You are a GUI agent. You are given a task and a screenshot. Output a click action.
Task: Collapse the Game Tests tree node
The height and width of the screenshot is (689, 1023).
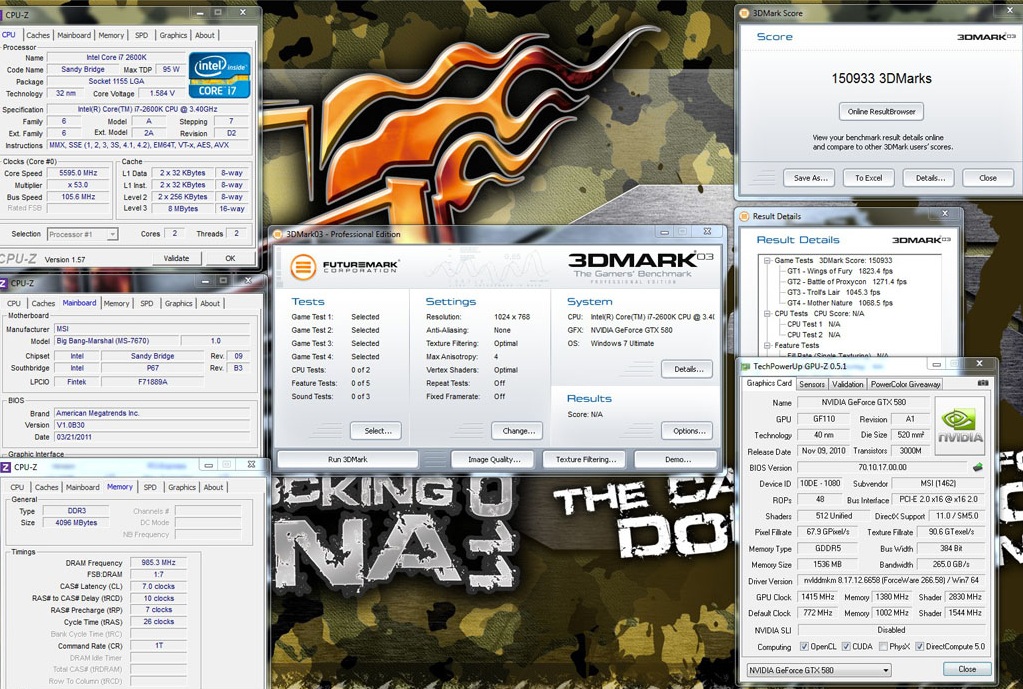pyautogui.click(x=768, y=260)
